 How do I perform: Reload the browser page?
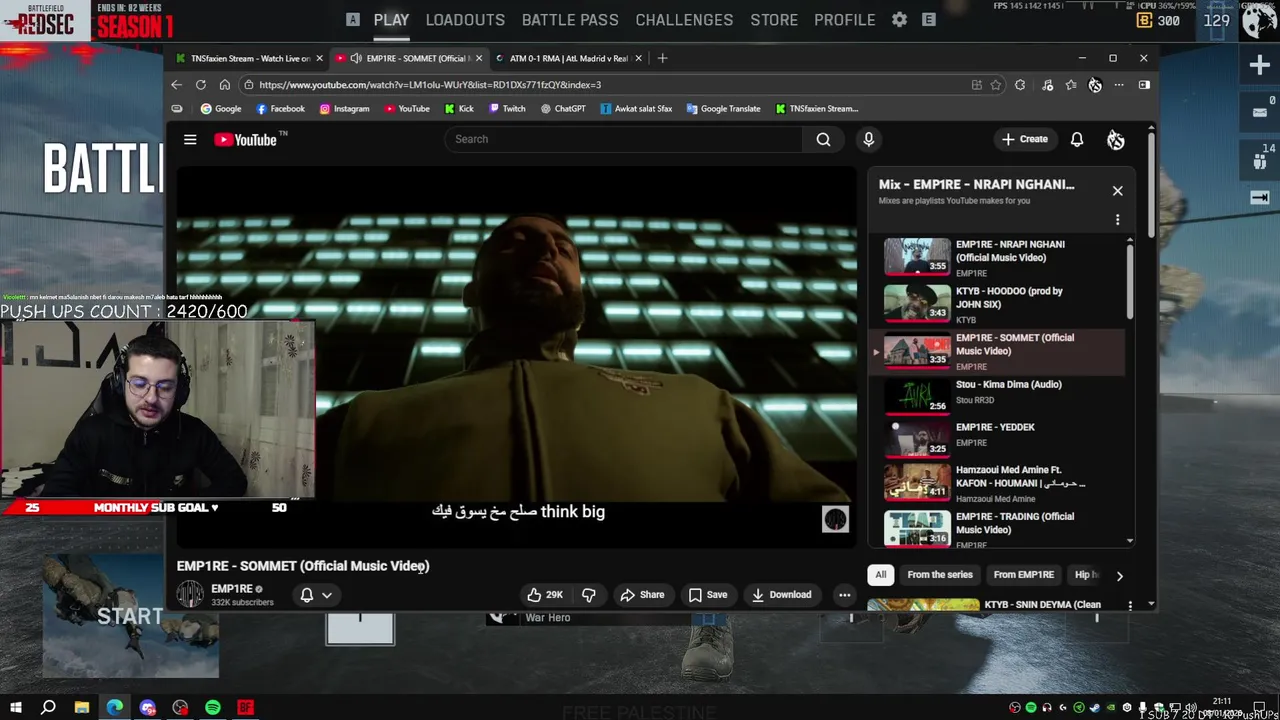click(200, 85)
